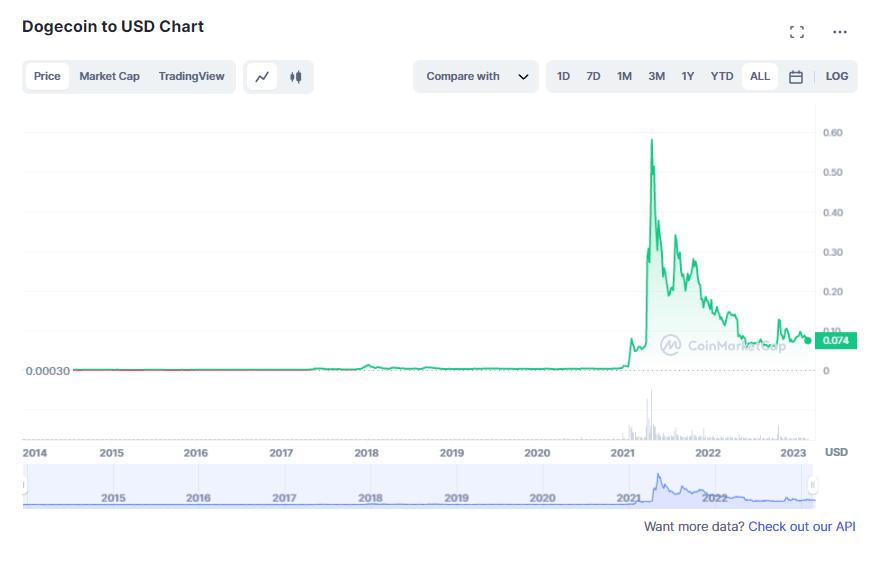Click right handle of range navigator
The image size is (884, 562).
pos(813,485)
